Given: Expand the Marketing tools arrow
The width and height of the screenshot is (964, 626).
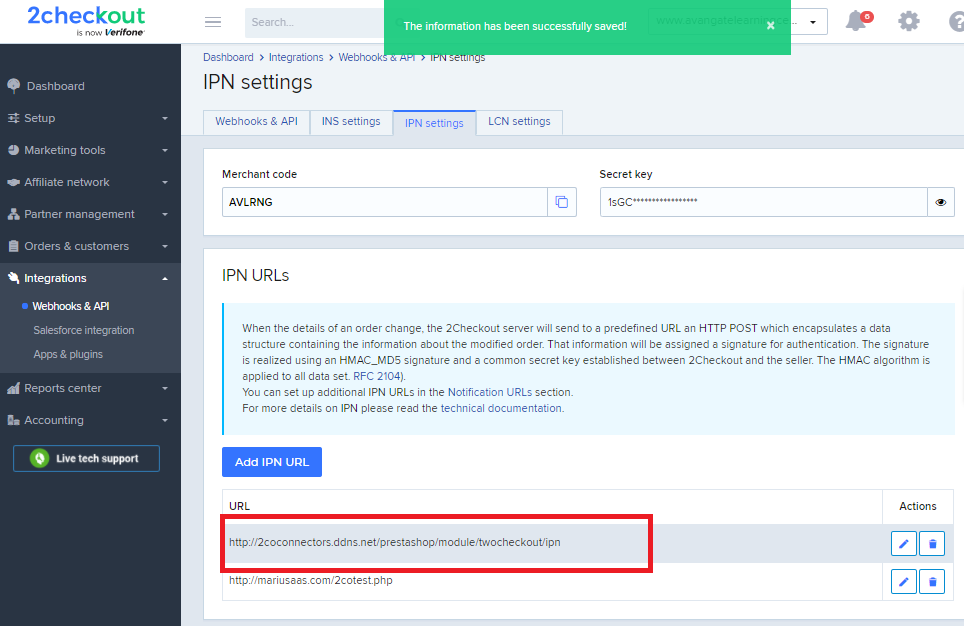Looking at the screenshot, I should click(165, 150).
